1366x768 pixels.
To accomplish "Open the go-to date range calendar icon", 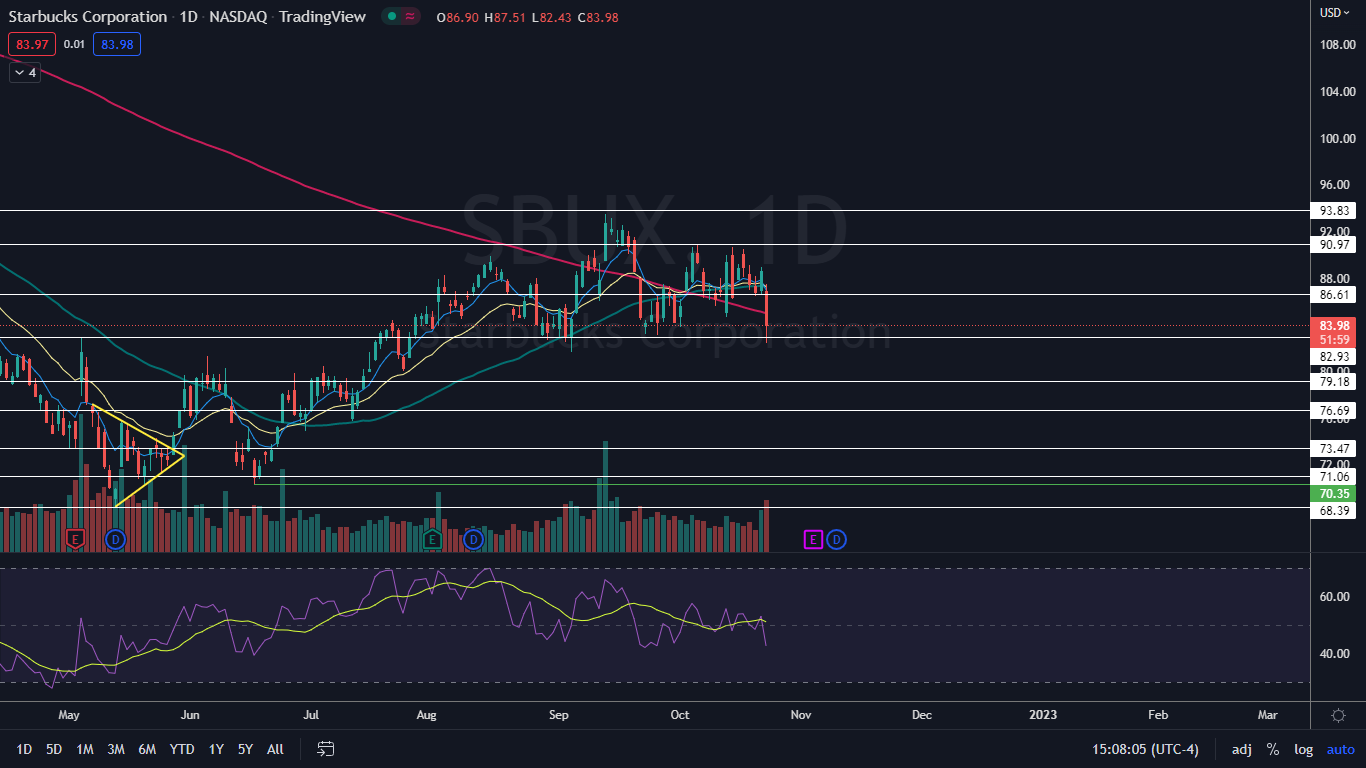I will [325, 749].
